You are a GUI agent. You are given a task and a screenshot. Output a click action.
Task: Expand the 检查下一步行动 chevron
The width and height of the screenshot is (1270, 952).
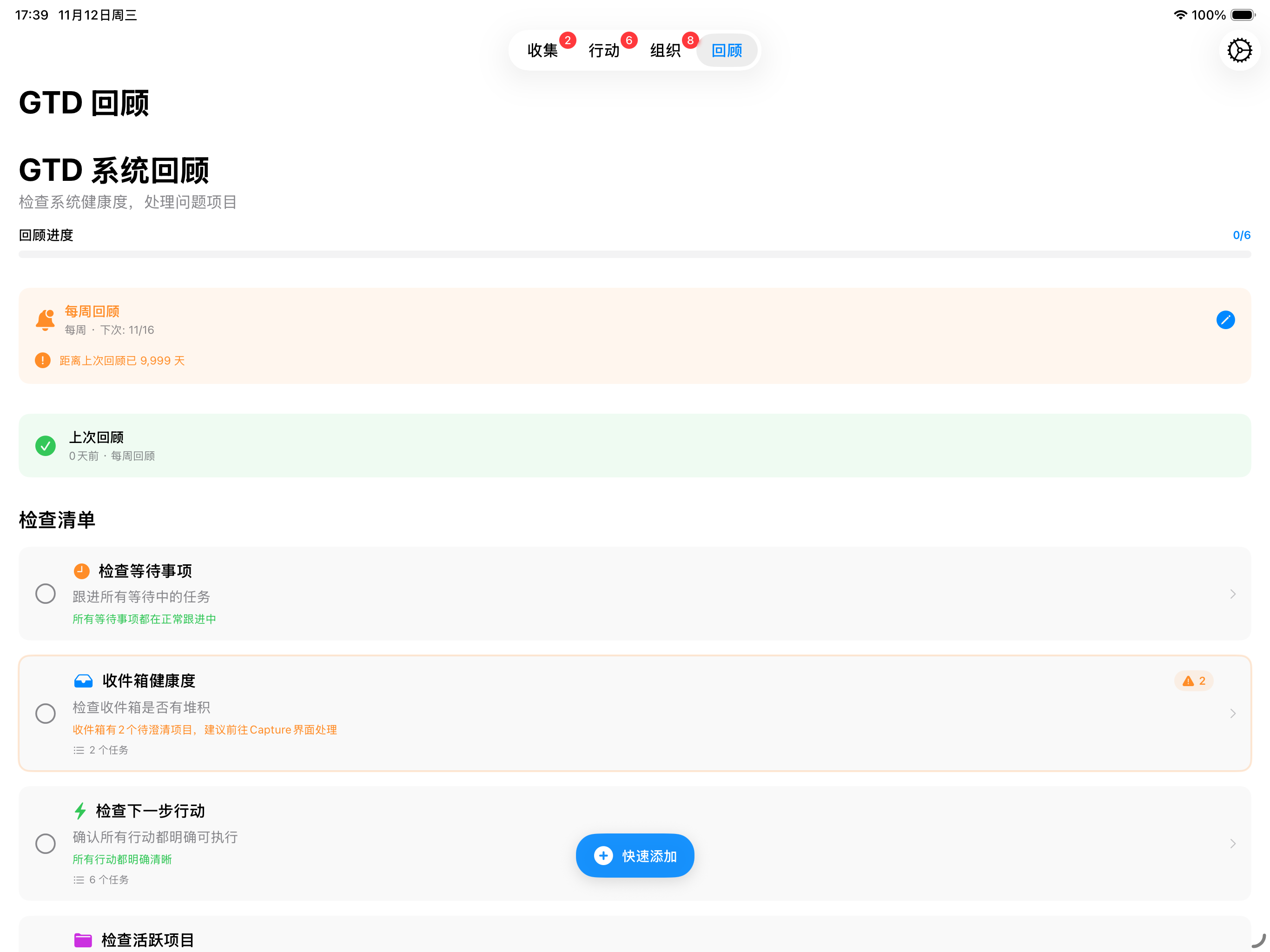1233,844
